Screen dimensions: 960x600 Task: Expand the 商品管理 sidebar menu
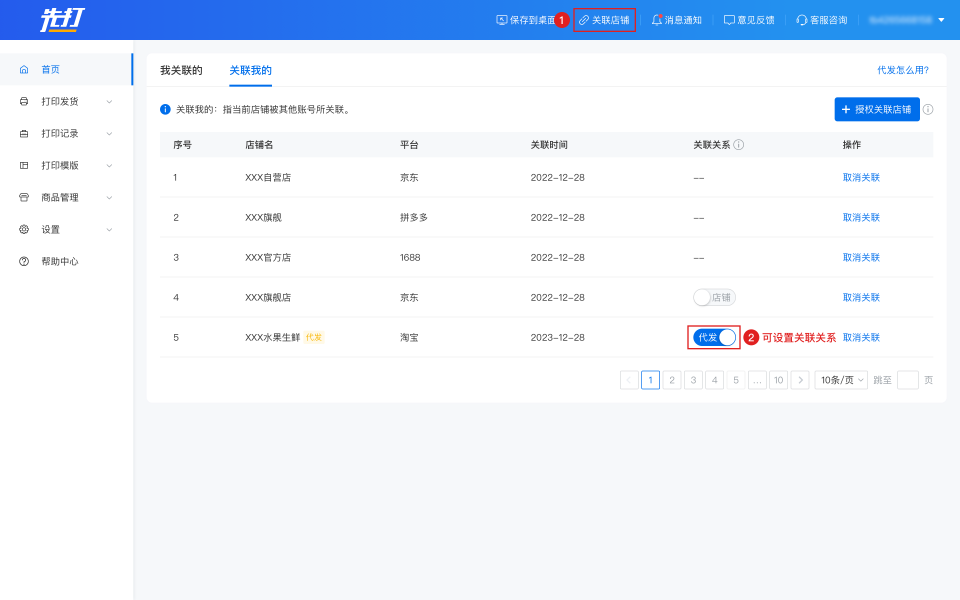[67, 197]
